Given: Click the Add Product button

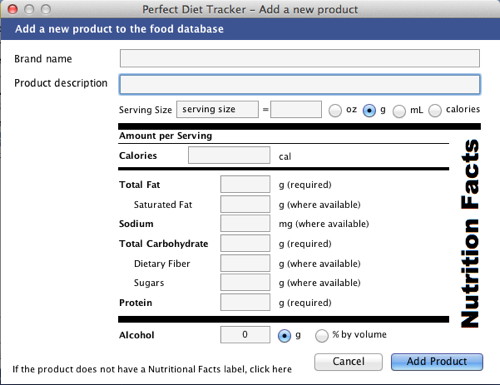Looking at the screenshot, I should [x=437, y=362].
